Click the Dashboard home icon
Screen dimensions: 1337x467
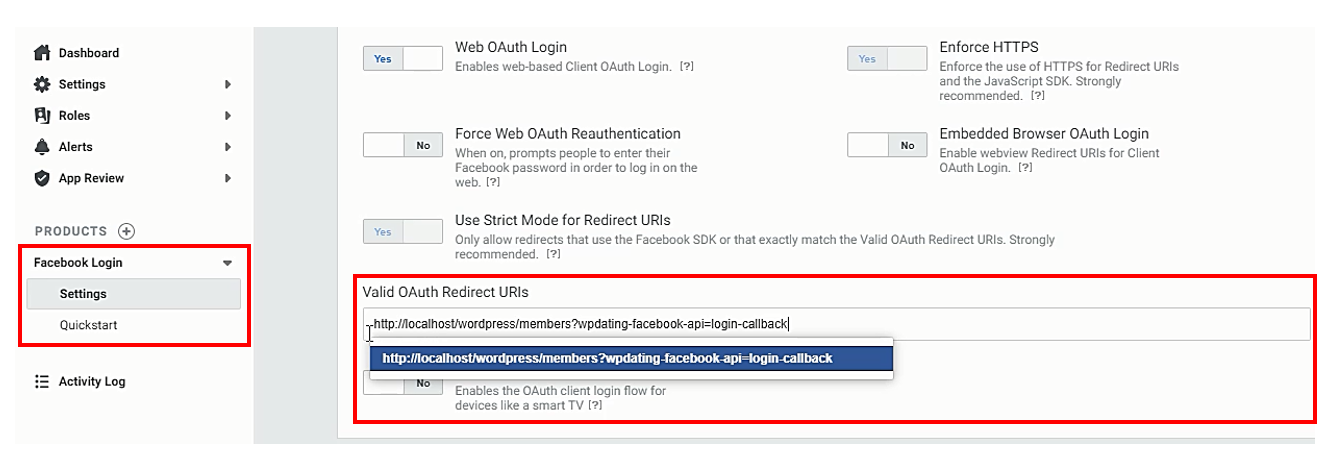click(42, 53)
